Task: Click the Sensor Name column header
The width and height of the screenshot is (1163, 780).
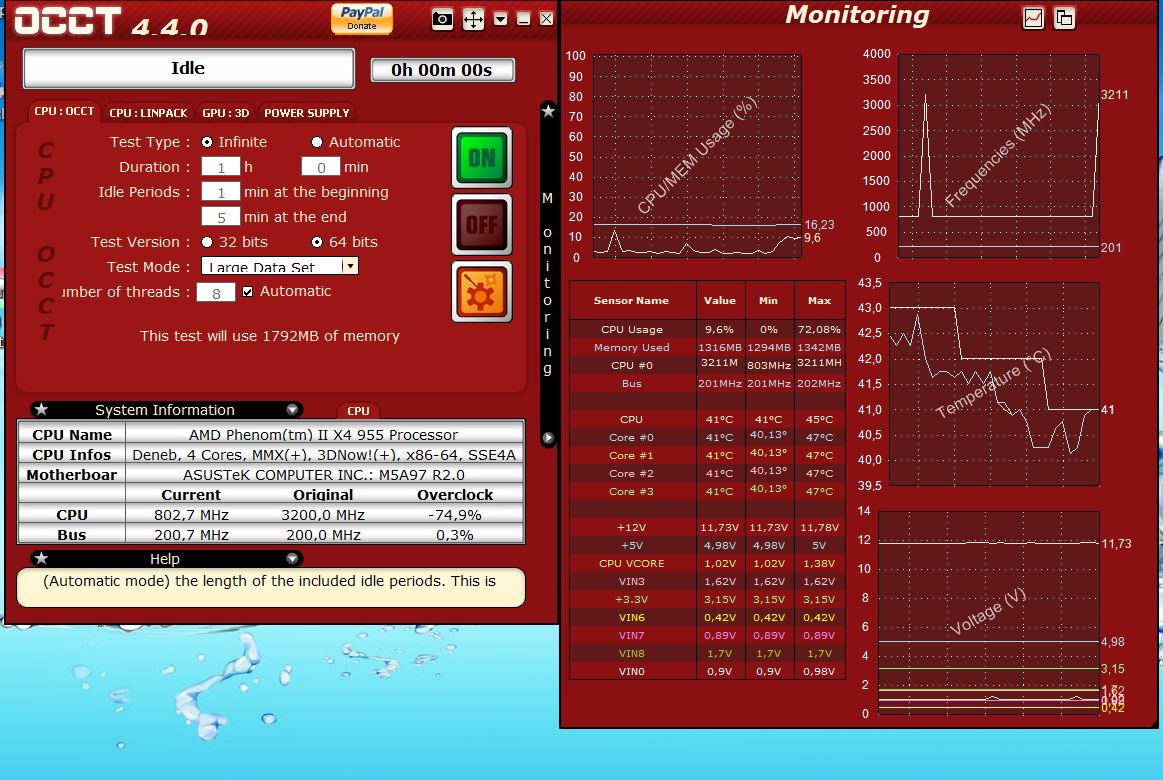Action: tap(632, 300)
